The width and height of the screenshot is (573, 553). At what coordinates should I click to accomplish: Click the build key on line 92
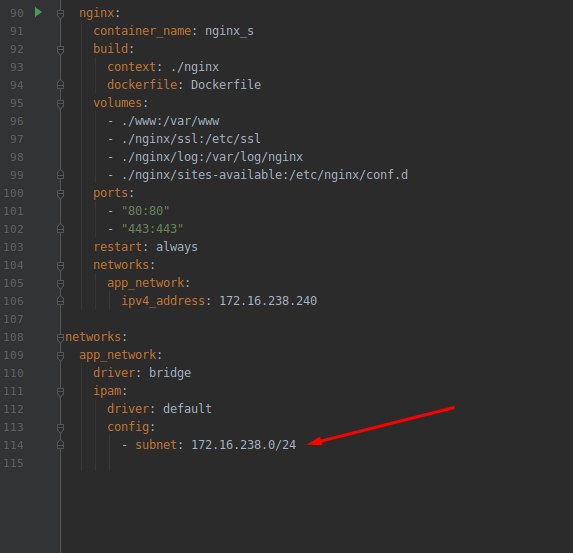(111, 49)
